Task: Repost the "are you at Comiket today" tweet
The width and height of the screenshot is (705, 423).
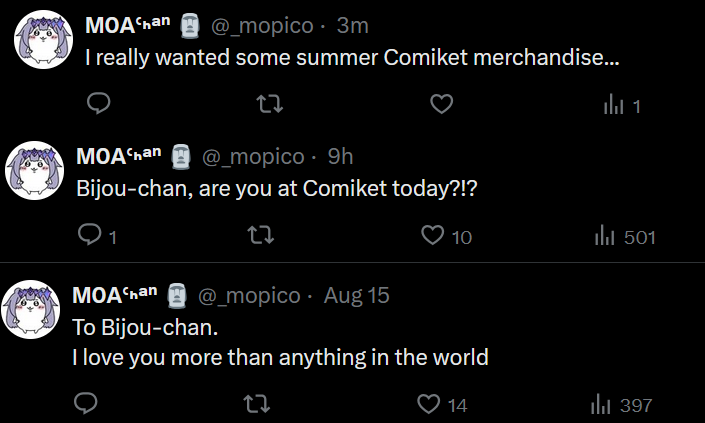Action: pyautogui.click(x=259, y=236)
